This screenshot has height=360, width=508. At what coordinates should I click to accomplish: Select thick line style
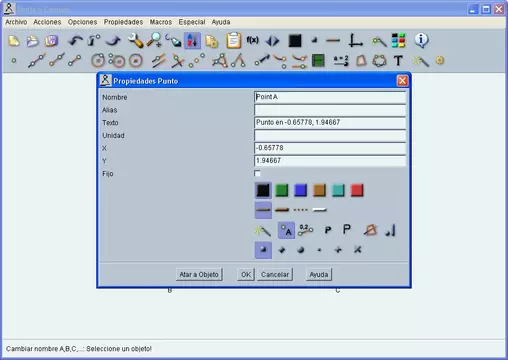coord(282,210)
